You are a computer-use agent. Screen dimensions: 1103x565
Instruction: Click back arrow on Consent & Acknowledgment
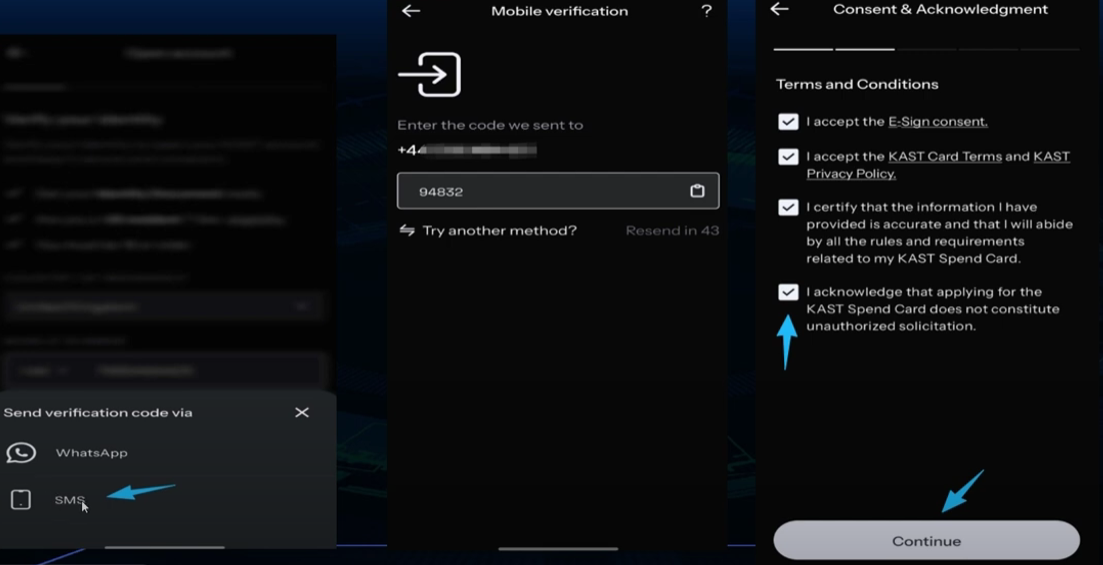tap(780, 9)
